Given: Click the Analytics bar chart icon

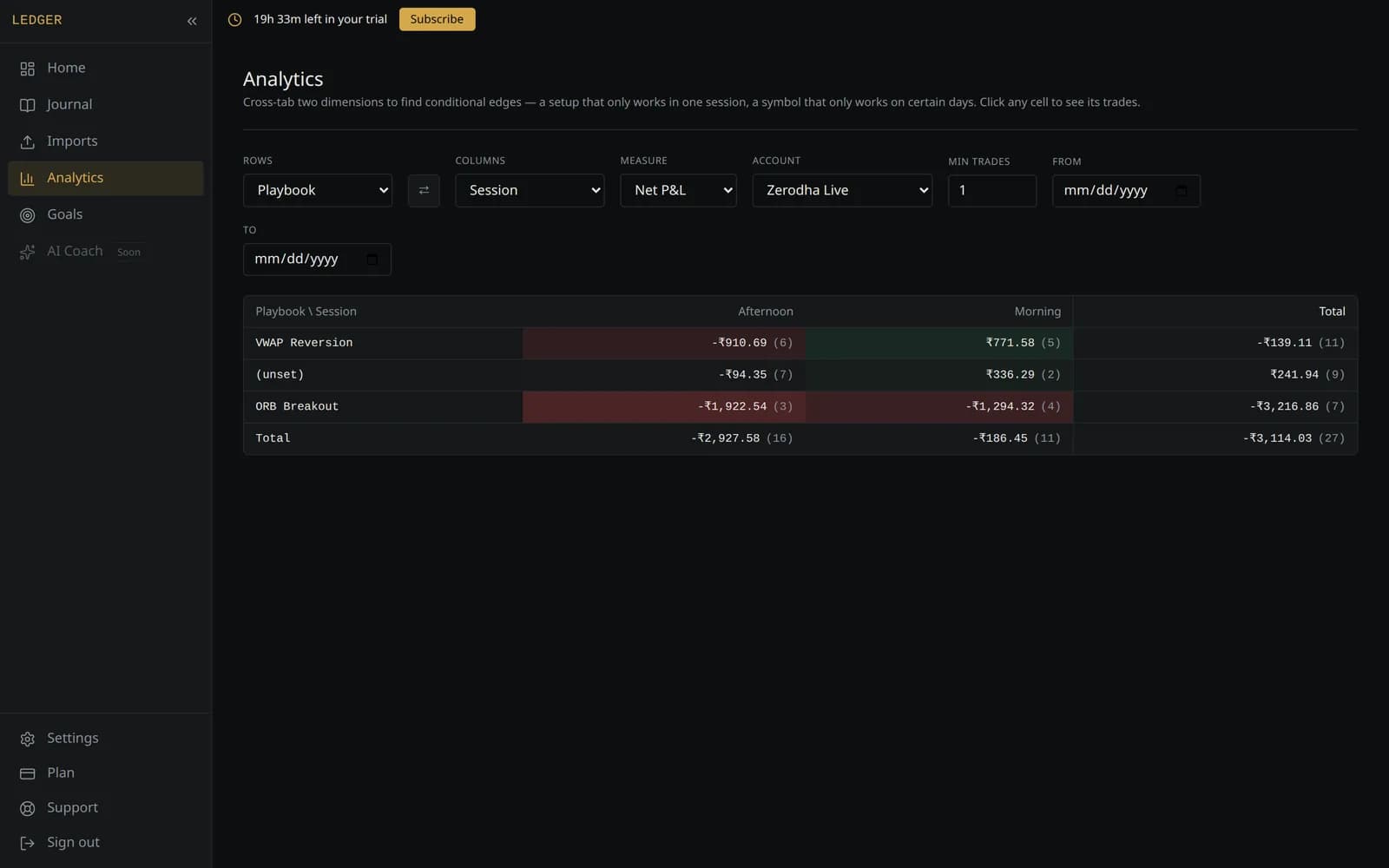Looking at the screenshot, I should click(x=28, y=178).
